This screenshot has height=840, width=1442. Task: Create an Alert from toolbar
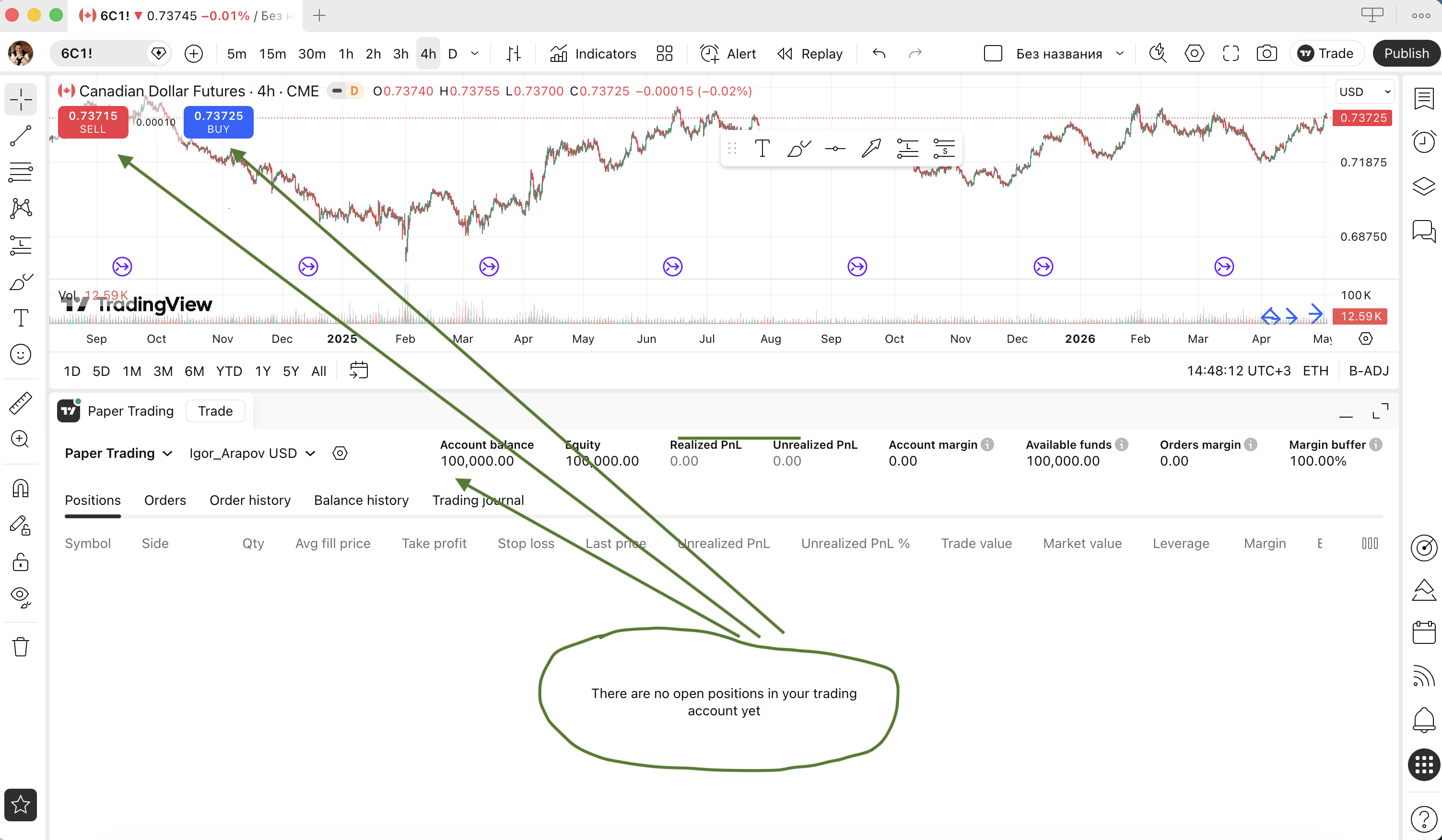pyautogui.click(x=727, y=53)
